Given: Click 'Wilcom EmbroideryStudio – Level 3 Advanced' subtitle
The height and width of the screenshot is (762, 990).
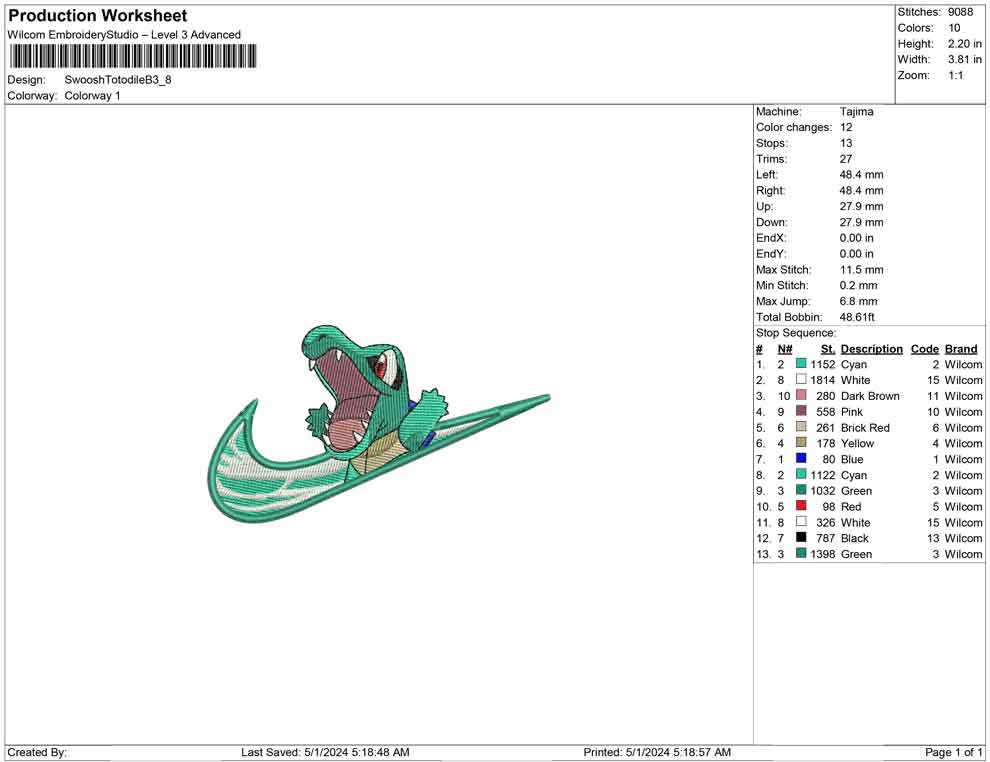Looking at the screenshot, I should pyautogui.click(x=124, y=35).
